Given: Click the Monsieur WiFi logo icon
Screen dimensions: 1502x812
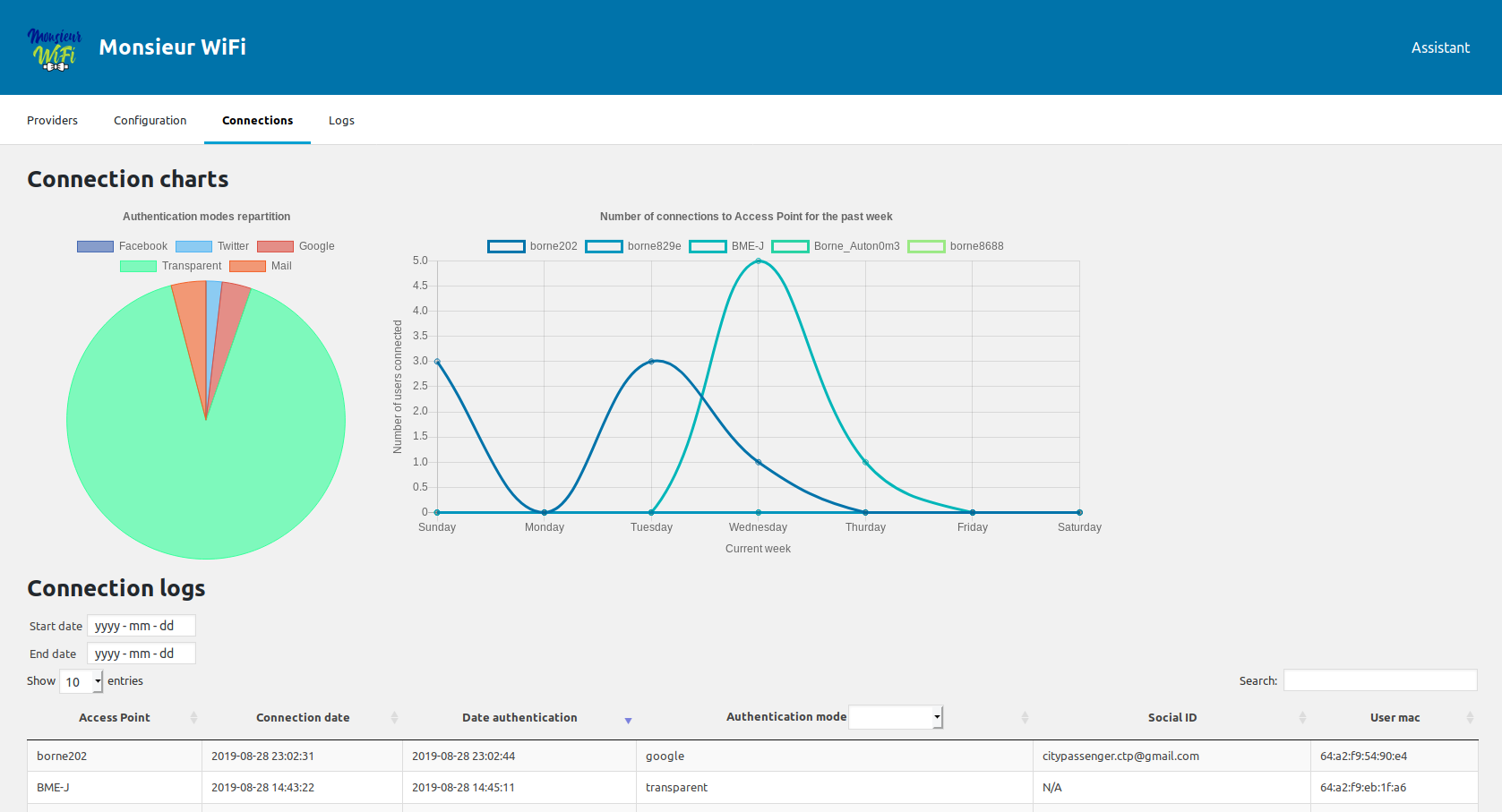Looking at the screenshot, I should pos(55,48).
